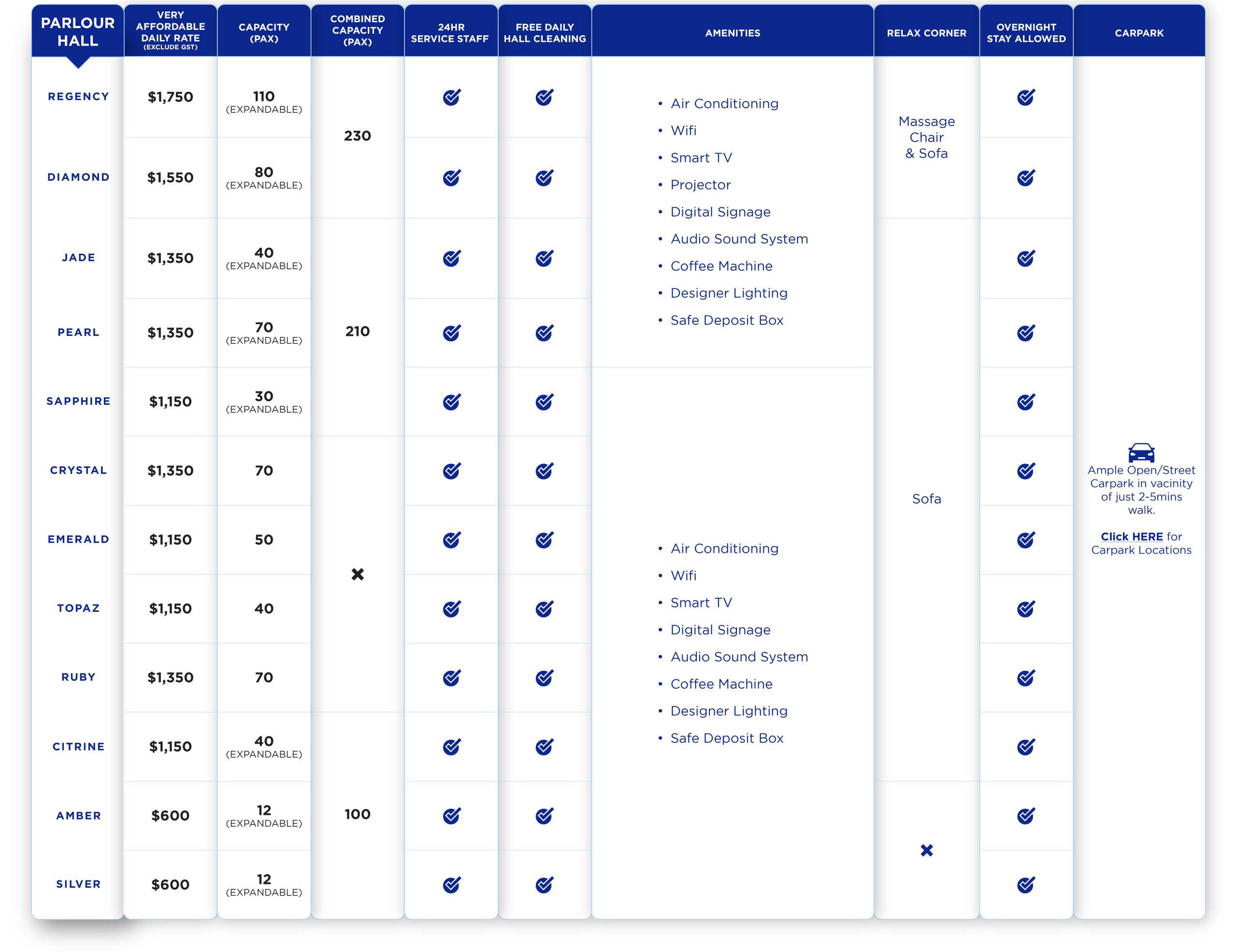Click the X mark in the Combined Capacity column

358,574
